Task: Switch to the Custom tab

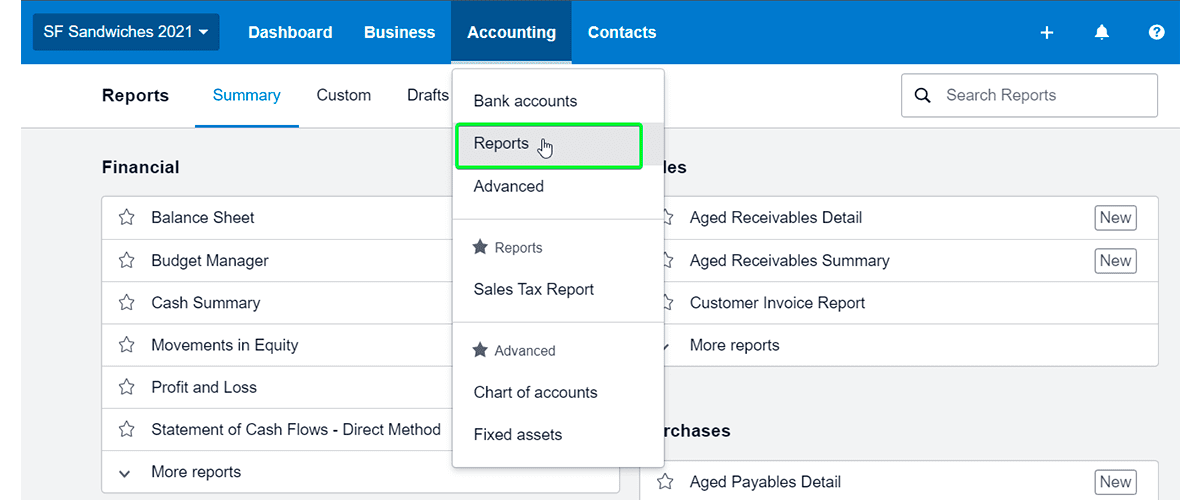Action: (x=344, y=95)
